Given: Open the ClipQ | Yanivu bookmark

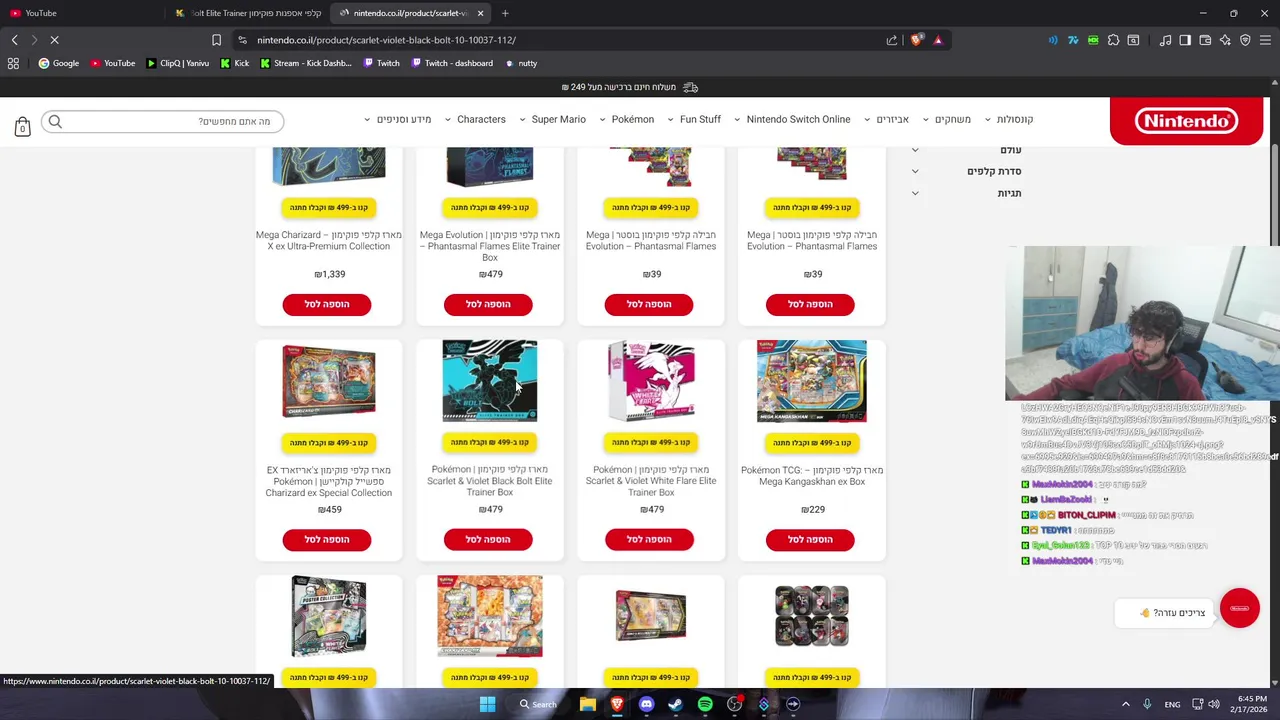Looking at the screenshot, I should [x=178, y=63].
